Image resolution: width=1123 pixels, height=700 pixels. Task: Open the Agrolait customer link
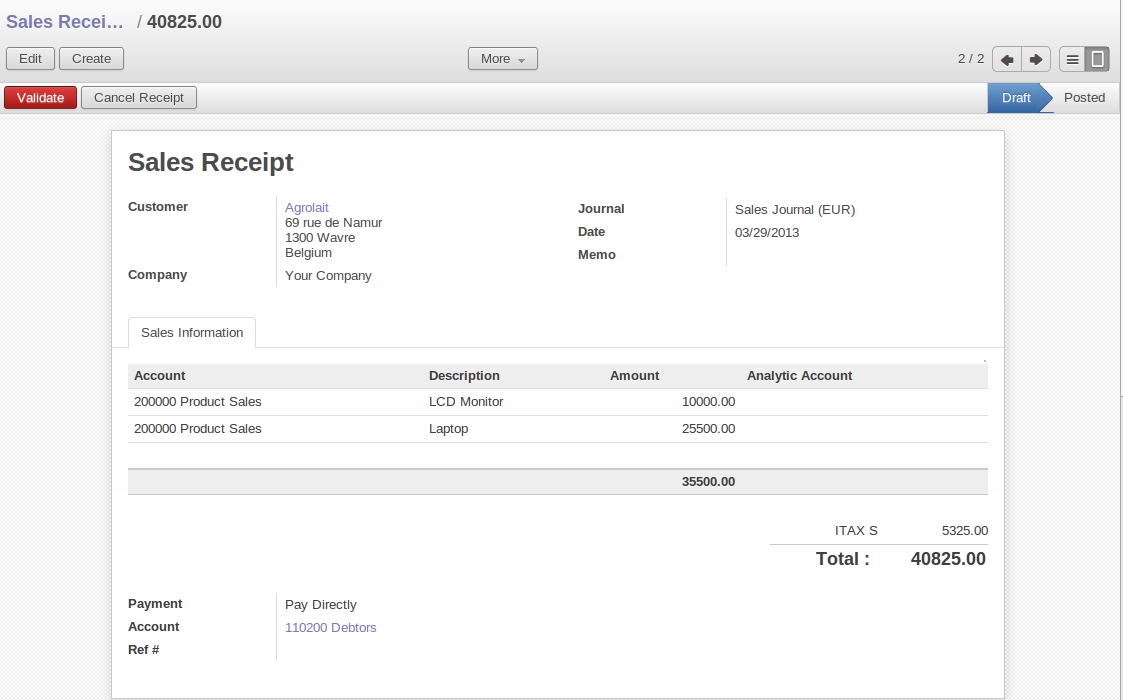(x=307, y=208)
